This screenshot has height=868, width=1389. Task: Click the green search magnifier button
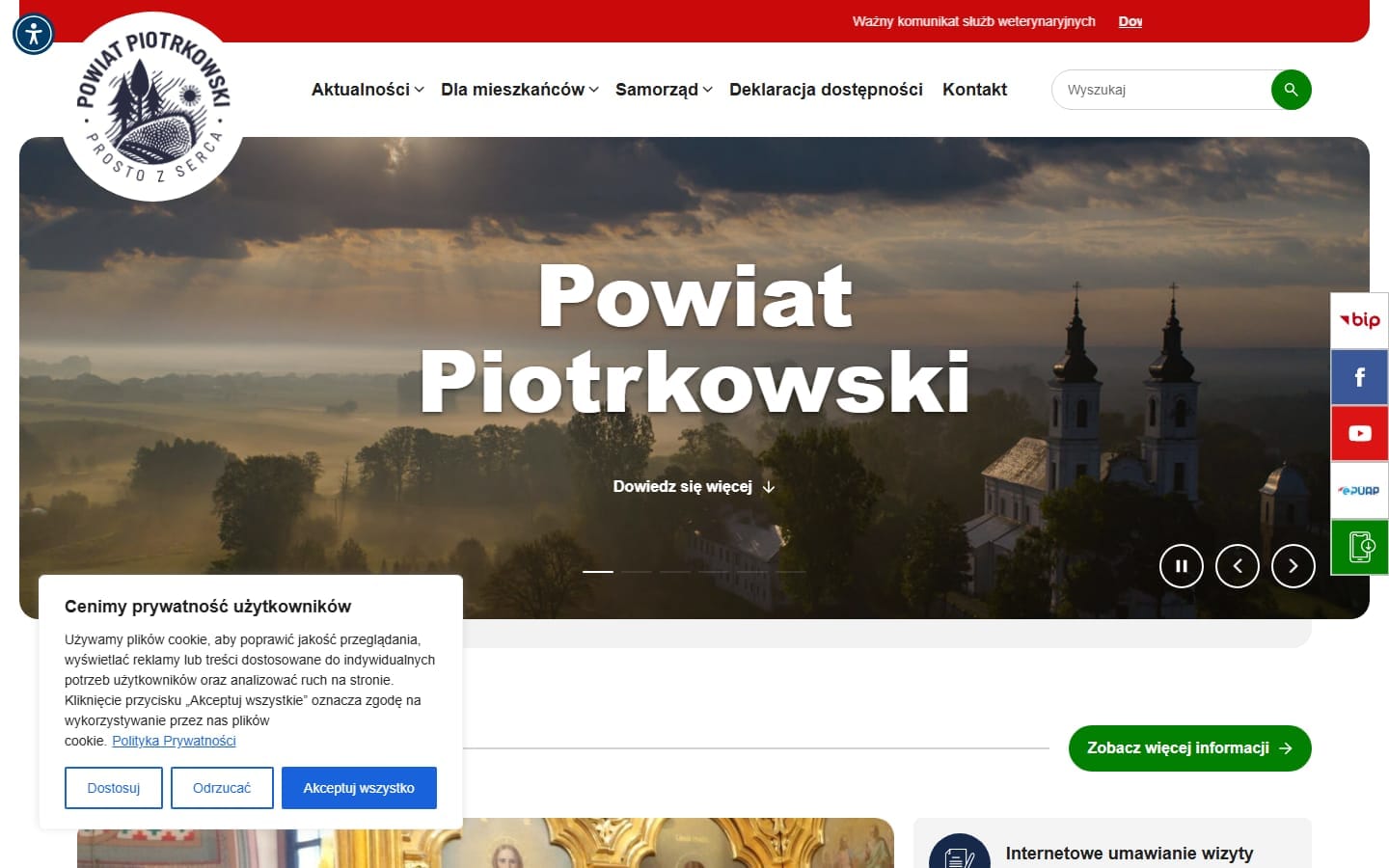click(1291, 90)
